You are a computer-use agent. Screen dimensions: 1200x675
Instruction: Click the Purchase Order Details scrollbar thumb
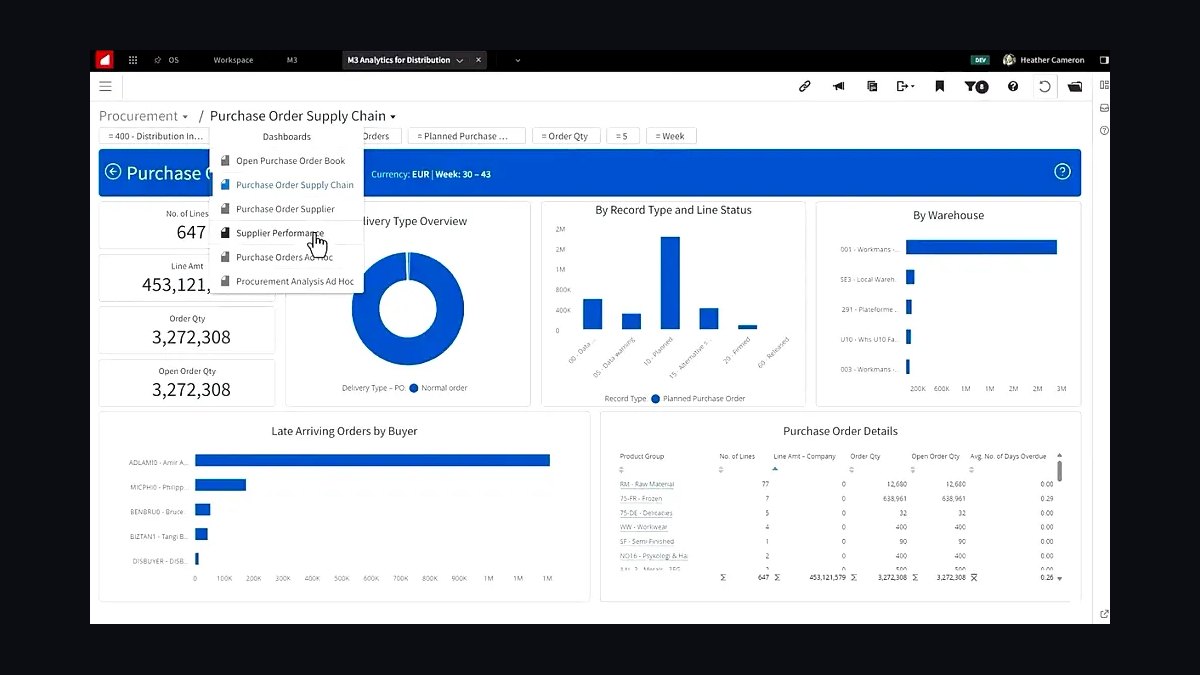[1060, 471]
